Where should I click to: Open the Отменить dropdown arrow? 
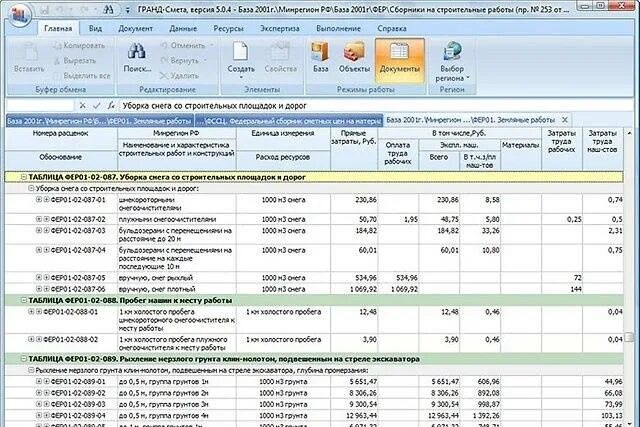[x=212, y=45]
